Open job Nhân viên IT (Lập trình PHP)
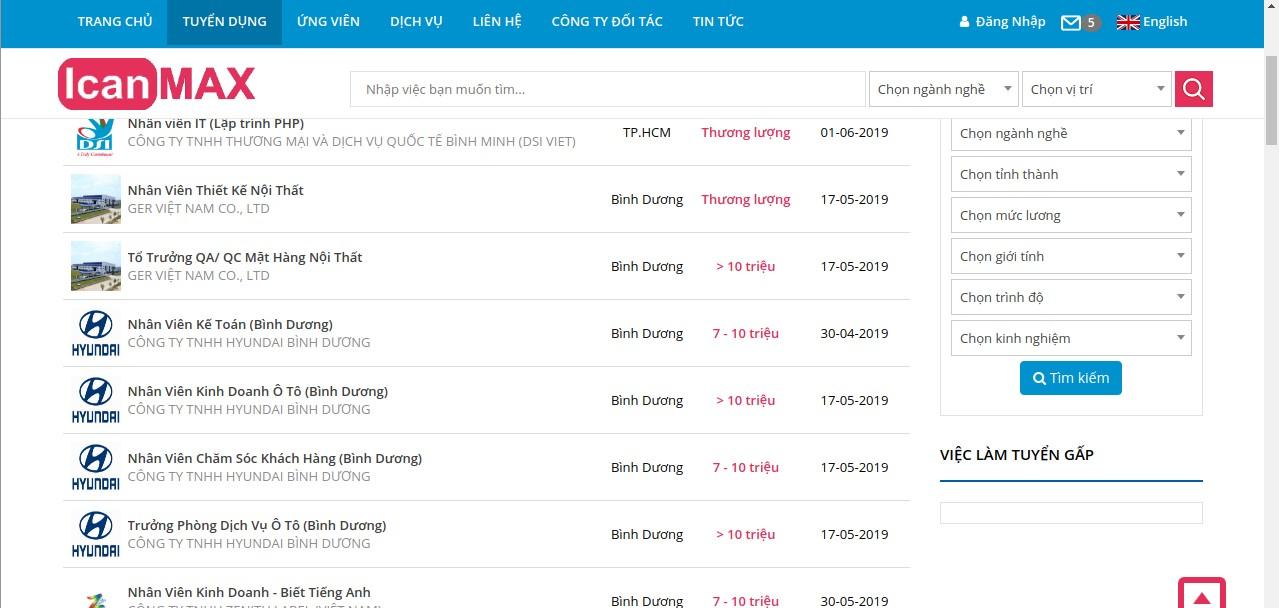The width and height of the screenshot is (1279, 608). point(216,124)
